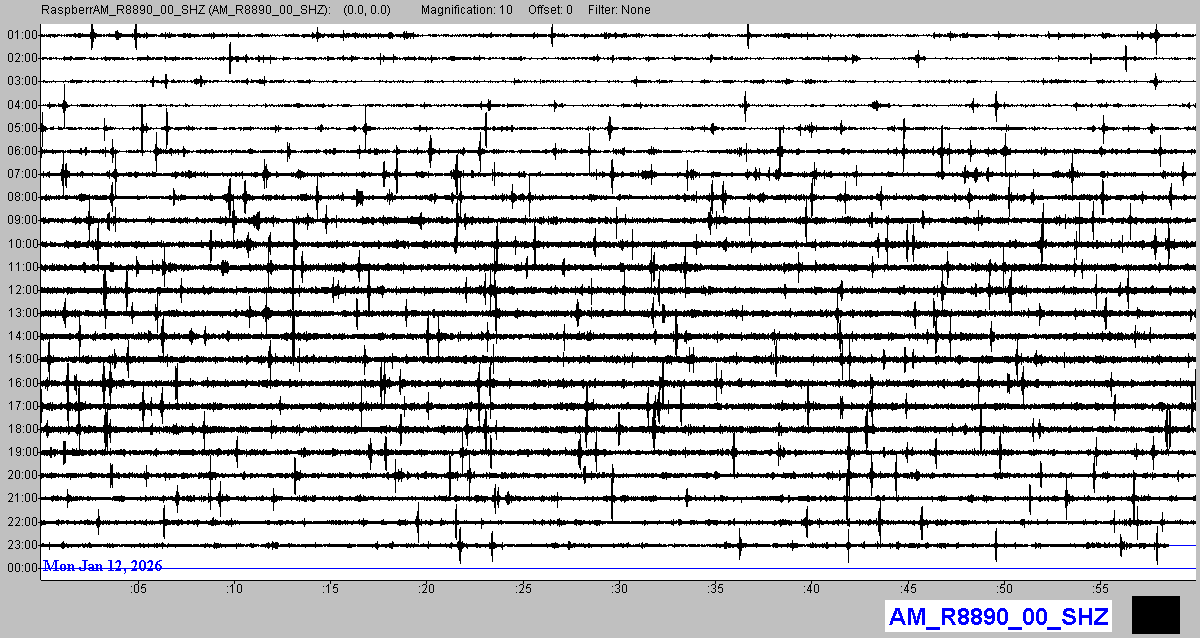The height and width of the screenshot is (638, 1200).
Task: Click the :05 minute axis tick
Action: coord(137,589)
